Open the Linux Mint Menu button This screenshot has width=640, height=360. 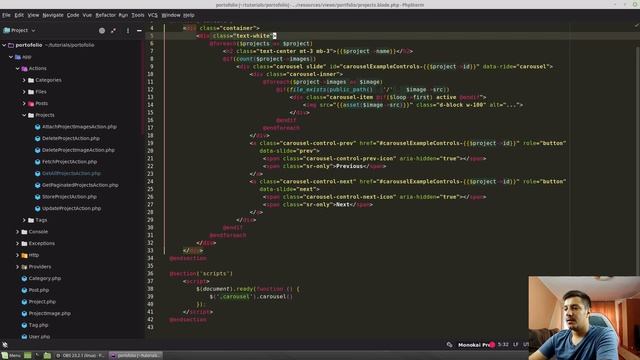click(x=11, y=356)
